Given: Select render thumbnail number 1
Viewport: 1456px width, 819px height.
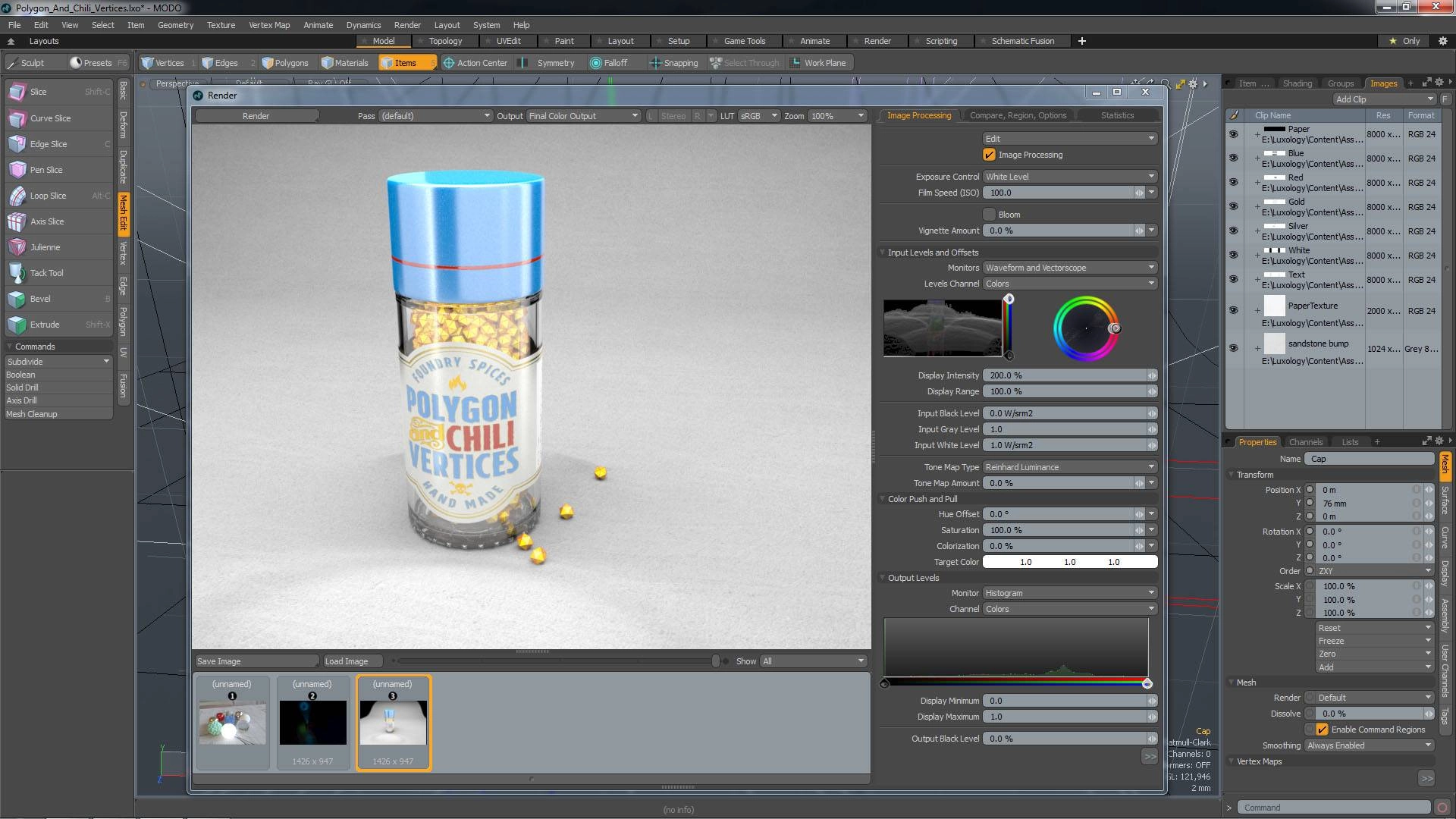Looking at the screenshot, I should point(232,722).
